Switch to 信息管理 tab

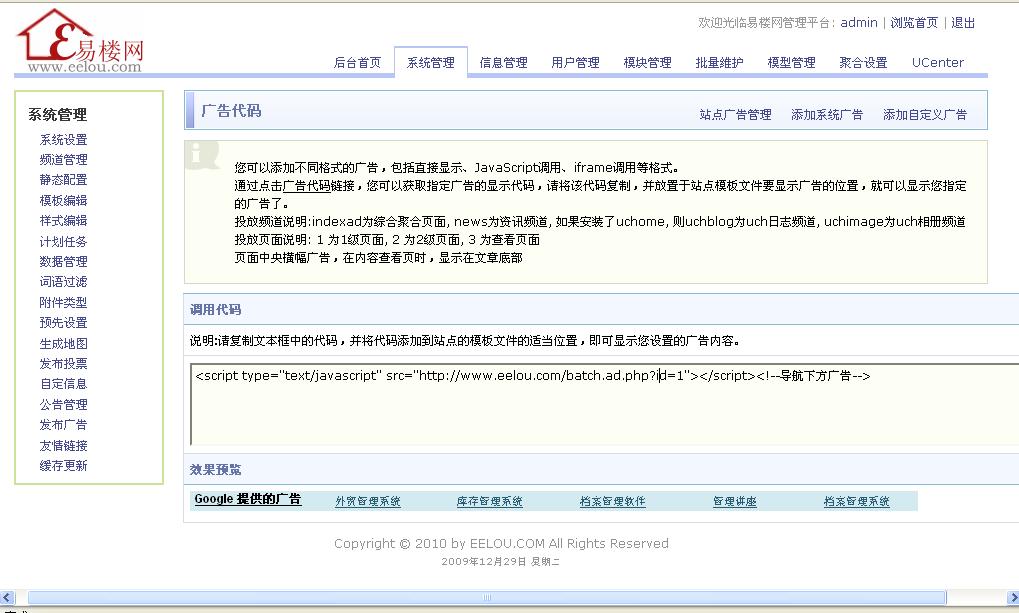(x=504, y=62)
